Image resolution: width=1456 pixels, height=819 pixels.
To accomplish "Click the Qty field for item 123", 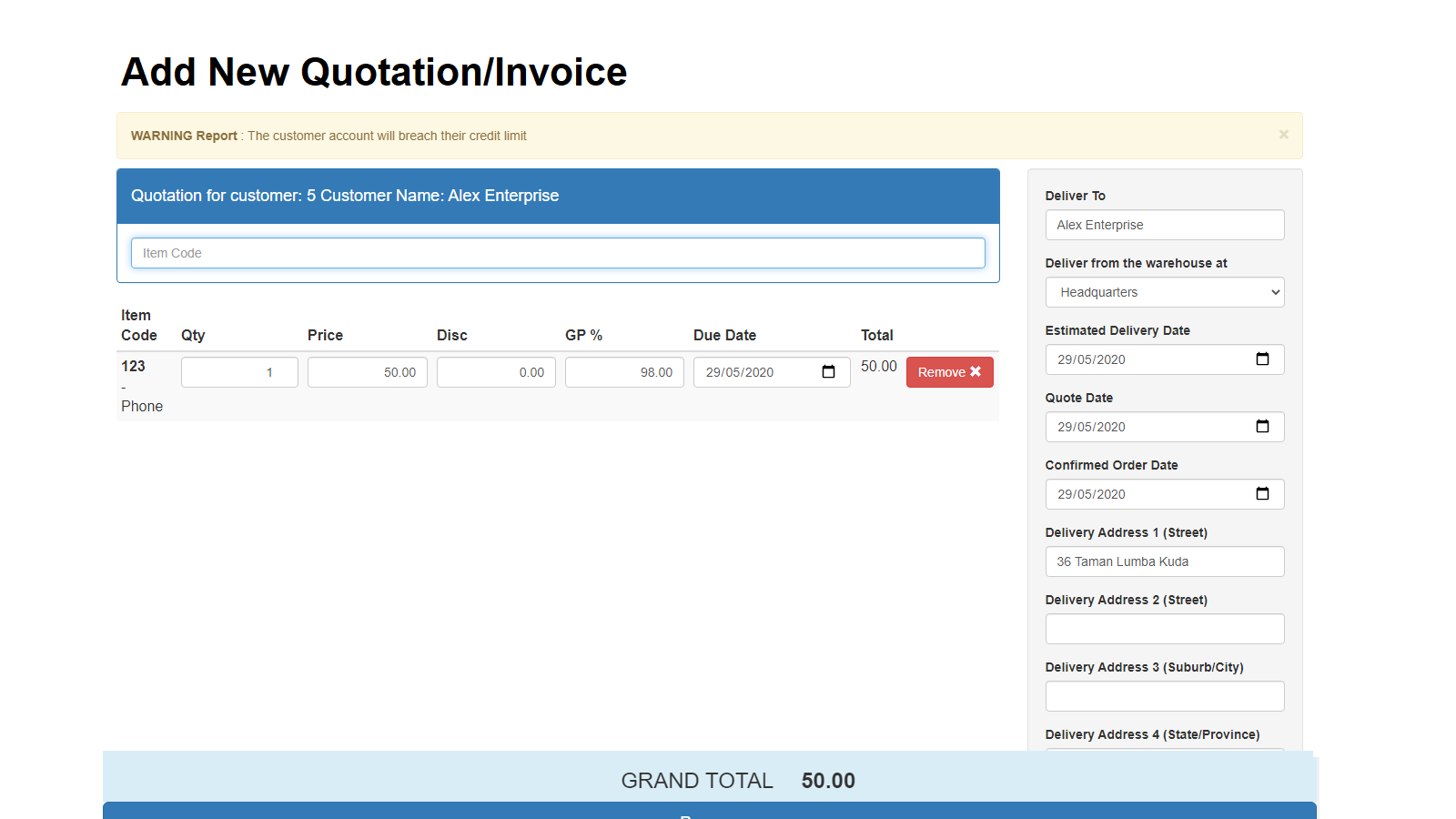I will coord(238,372).
